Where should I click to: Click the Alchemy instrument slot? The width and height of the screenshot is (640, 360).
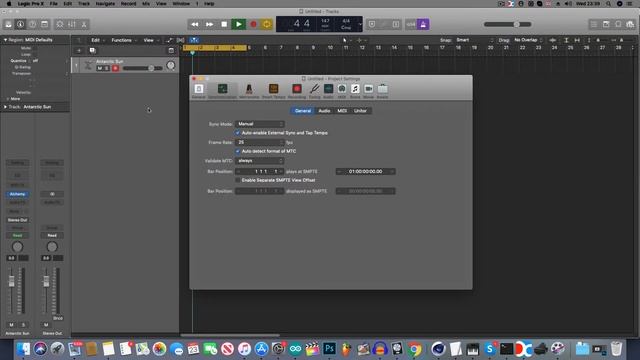(x=17, y=194)
